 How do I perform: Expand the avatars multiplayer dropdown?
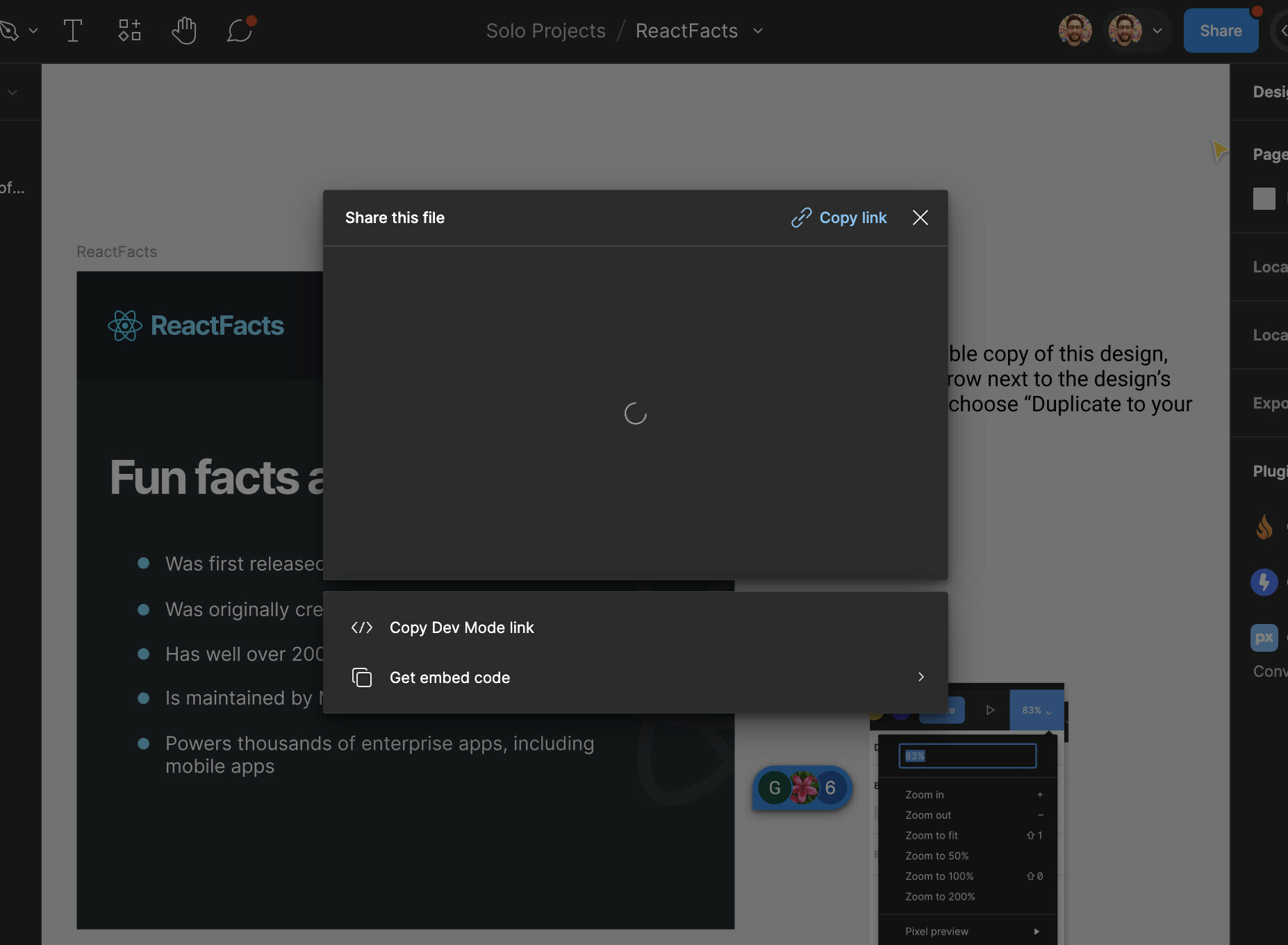[x=1157, y=31]
